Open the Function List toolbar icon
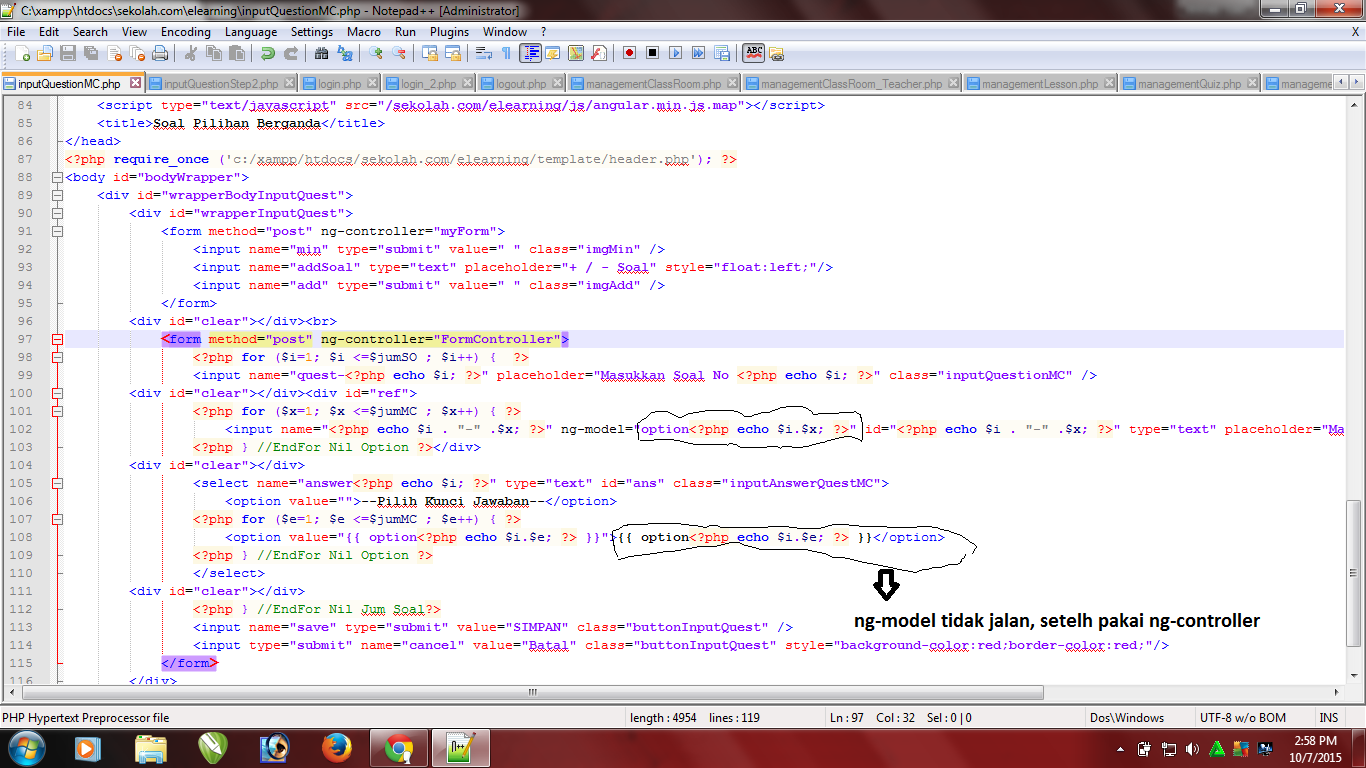Screen dimensions: 1366x768 point(599,53)
